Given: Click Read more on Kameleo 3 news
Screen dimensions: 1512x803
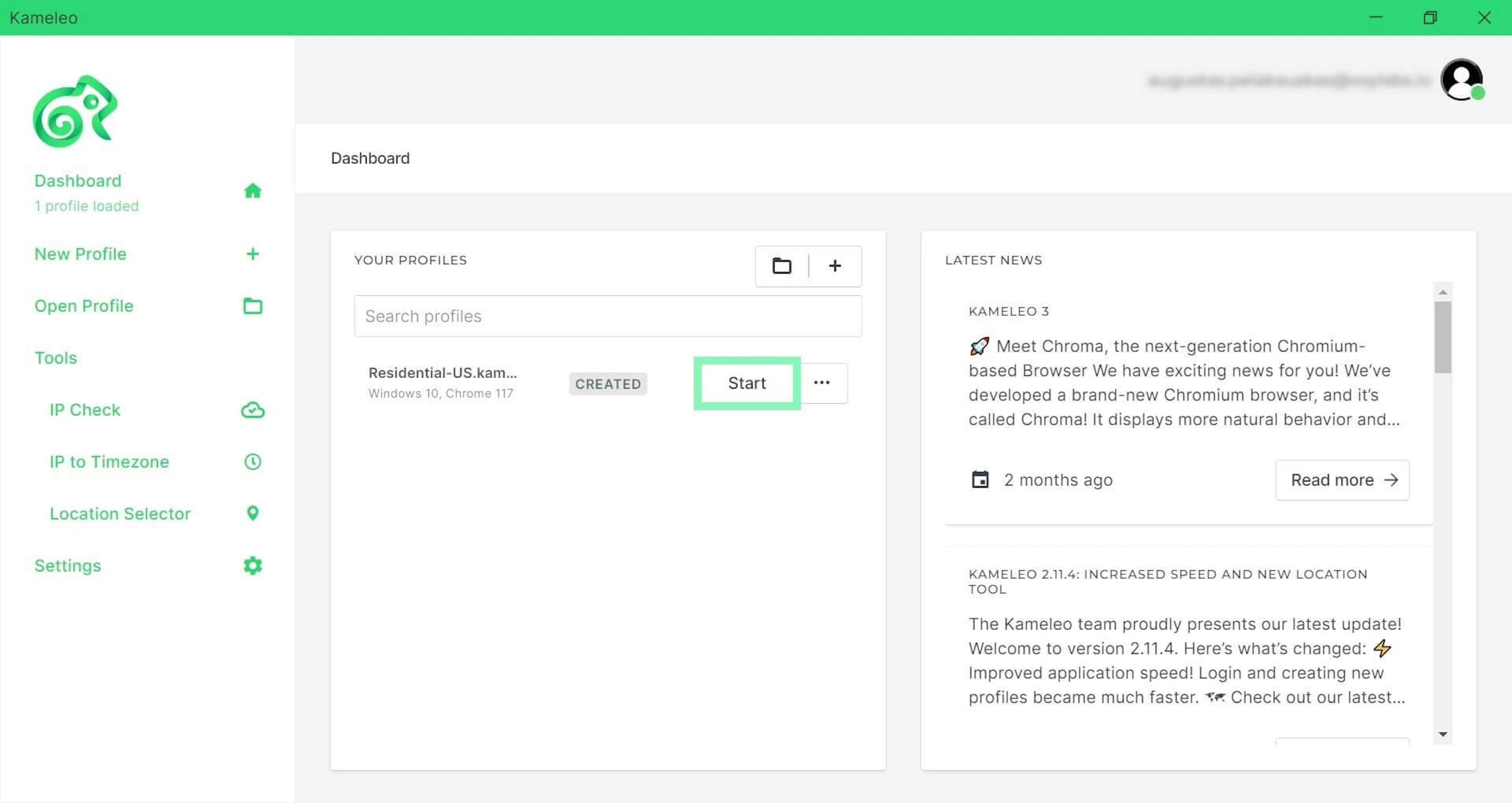Looking at the screenshot, I should click(x=1342, y=479).
